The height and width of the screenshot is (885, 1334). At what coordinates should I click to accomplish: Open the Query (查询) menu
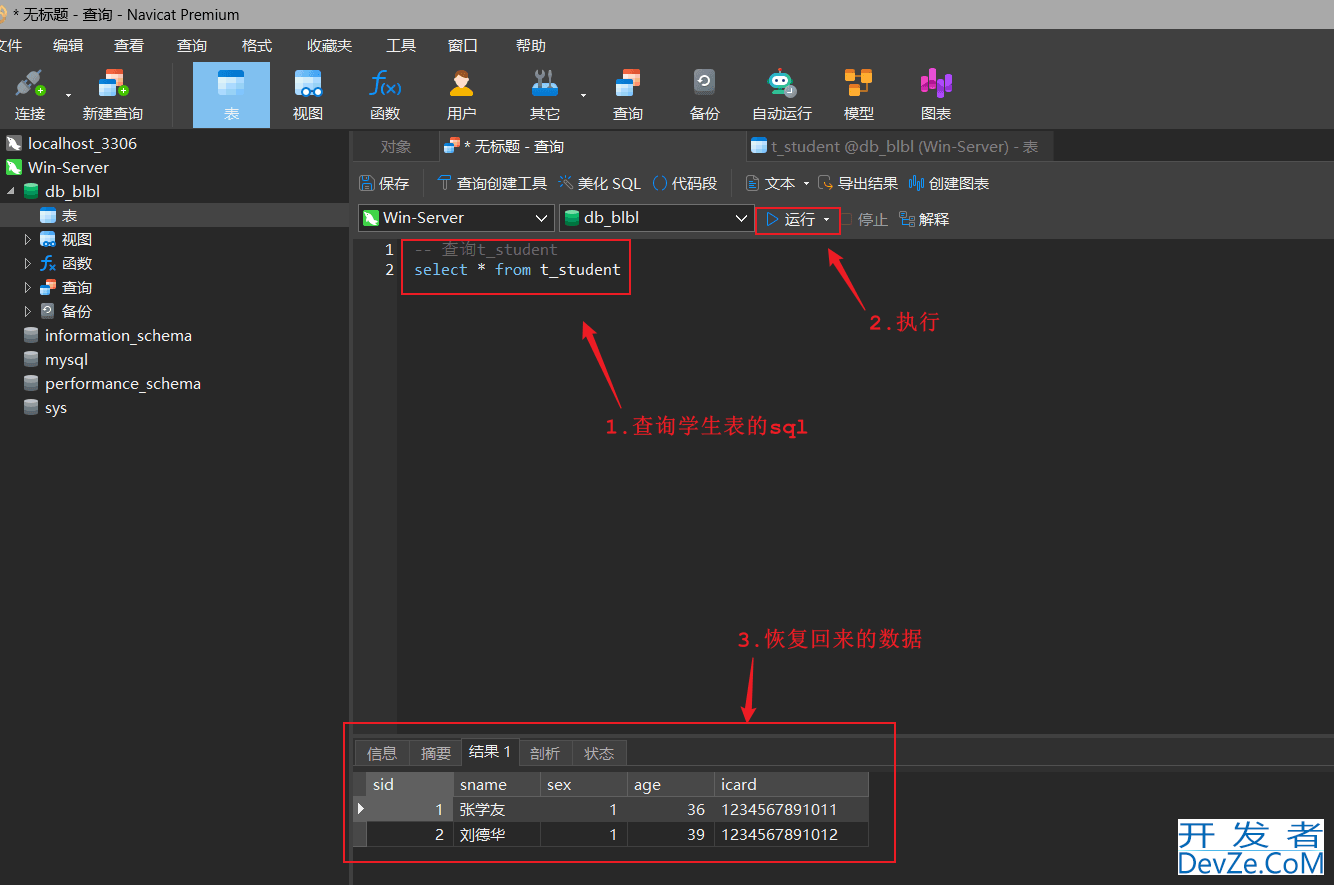pos(192,45)
